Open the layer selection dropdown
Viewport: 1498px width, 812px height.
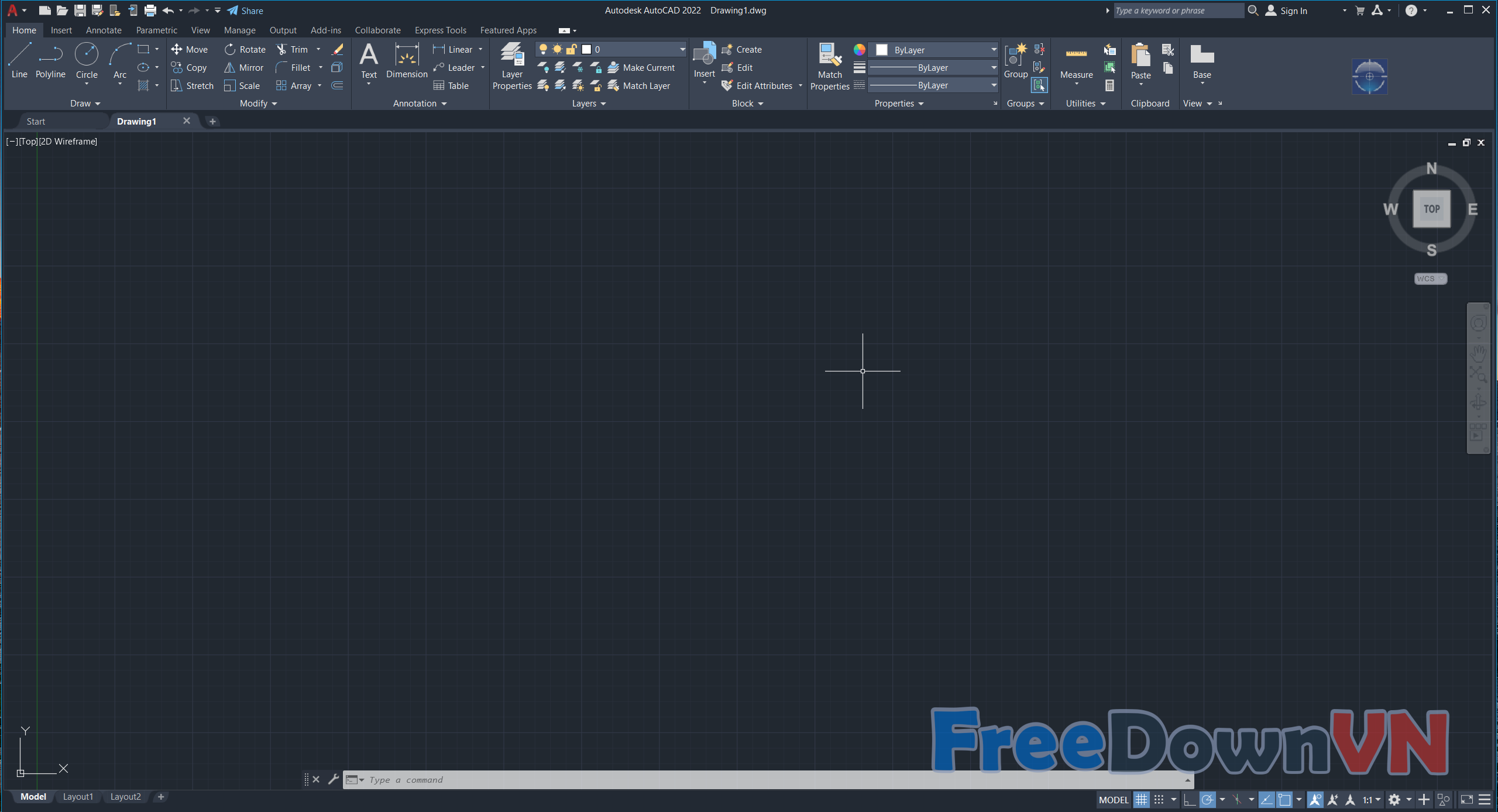click(682, 50)
